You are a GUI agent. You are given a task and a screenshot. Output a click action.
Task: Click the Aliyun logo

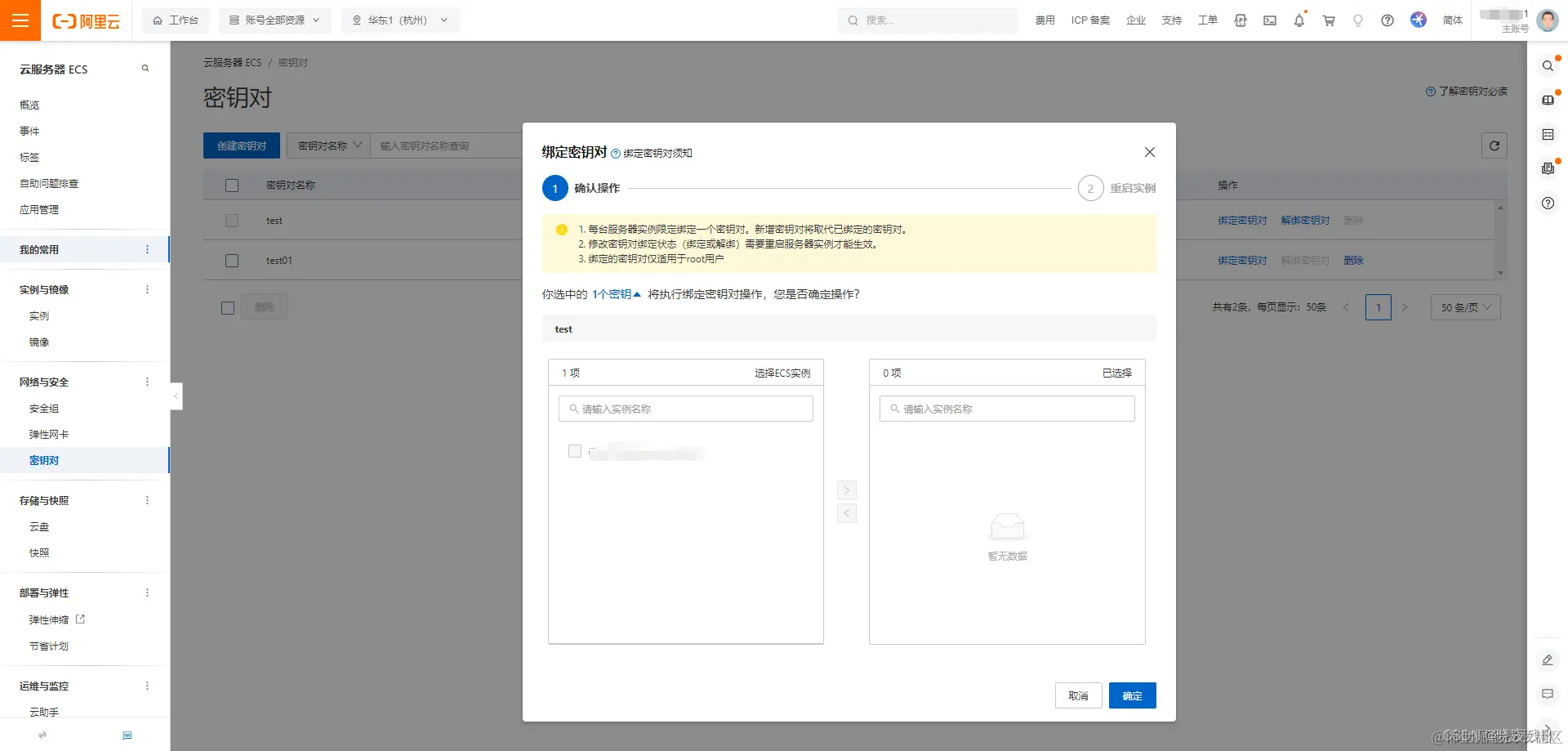coord(86,21)
